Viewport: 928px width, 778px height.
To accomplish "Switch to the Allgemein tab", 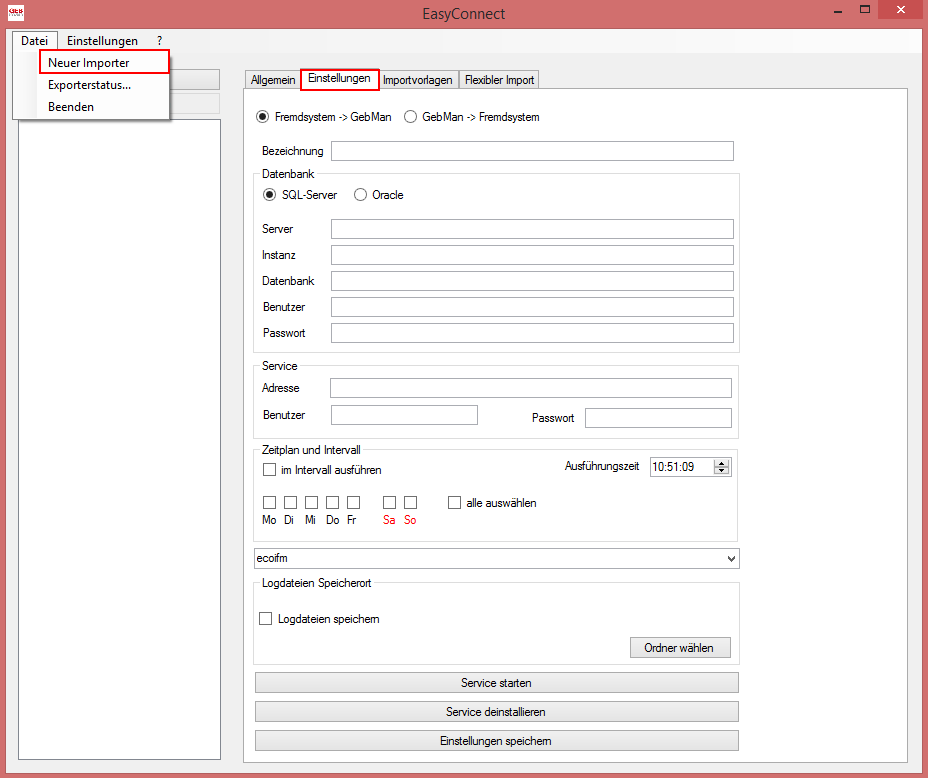I will 272,79.
